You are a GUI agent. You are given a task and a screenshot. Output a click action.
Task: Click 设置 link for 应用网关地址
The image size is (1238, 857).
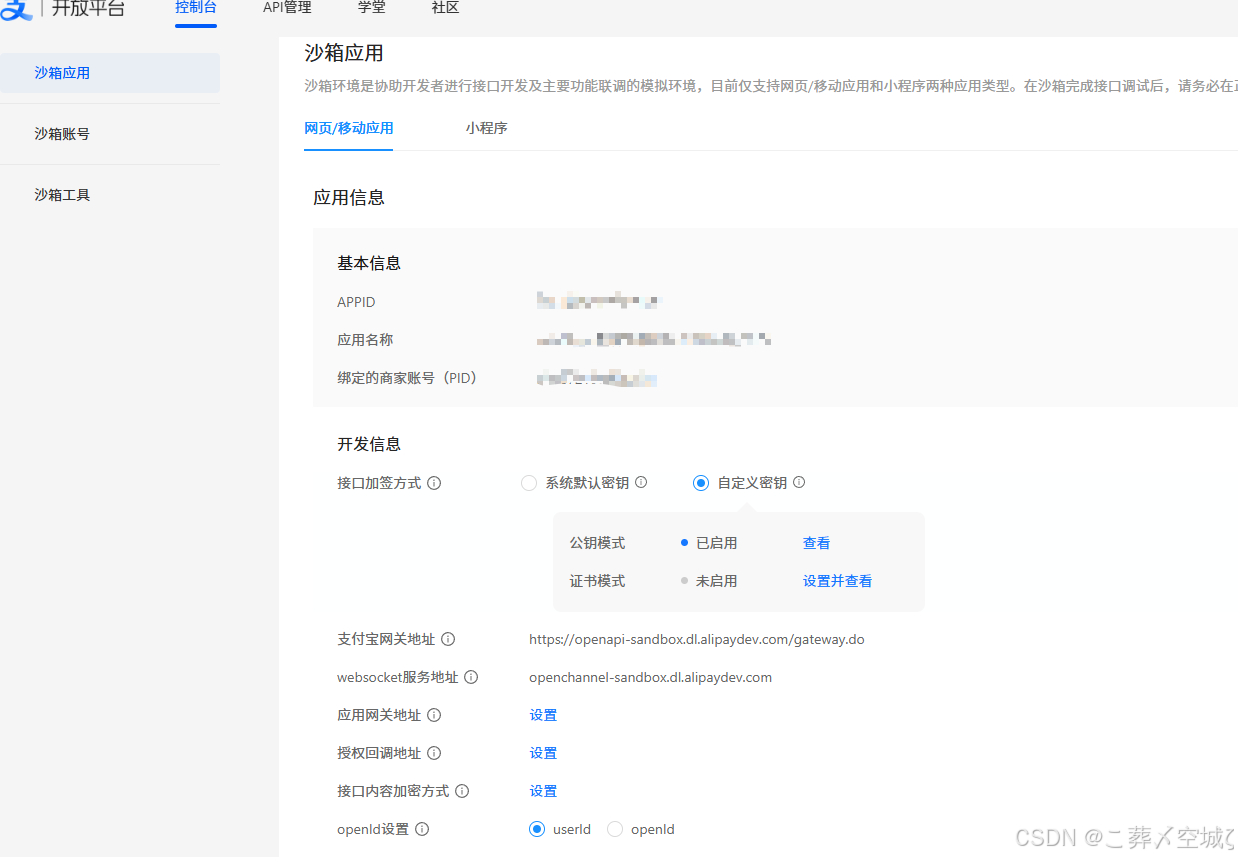(543, 715)
